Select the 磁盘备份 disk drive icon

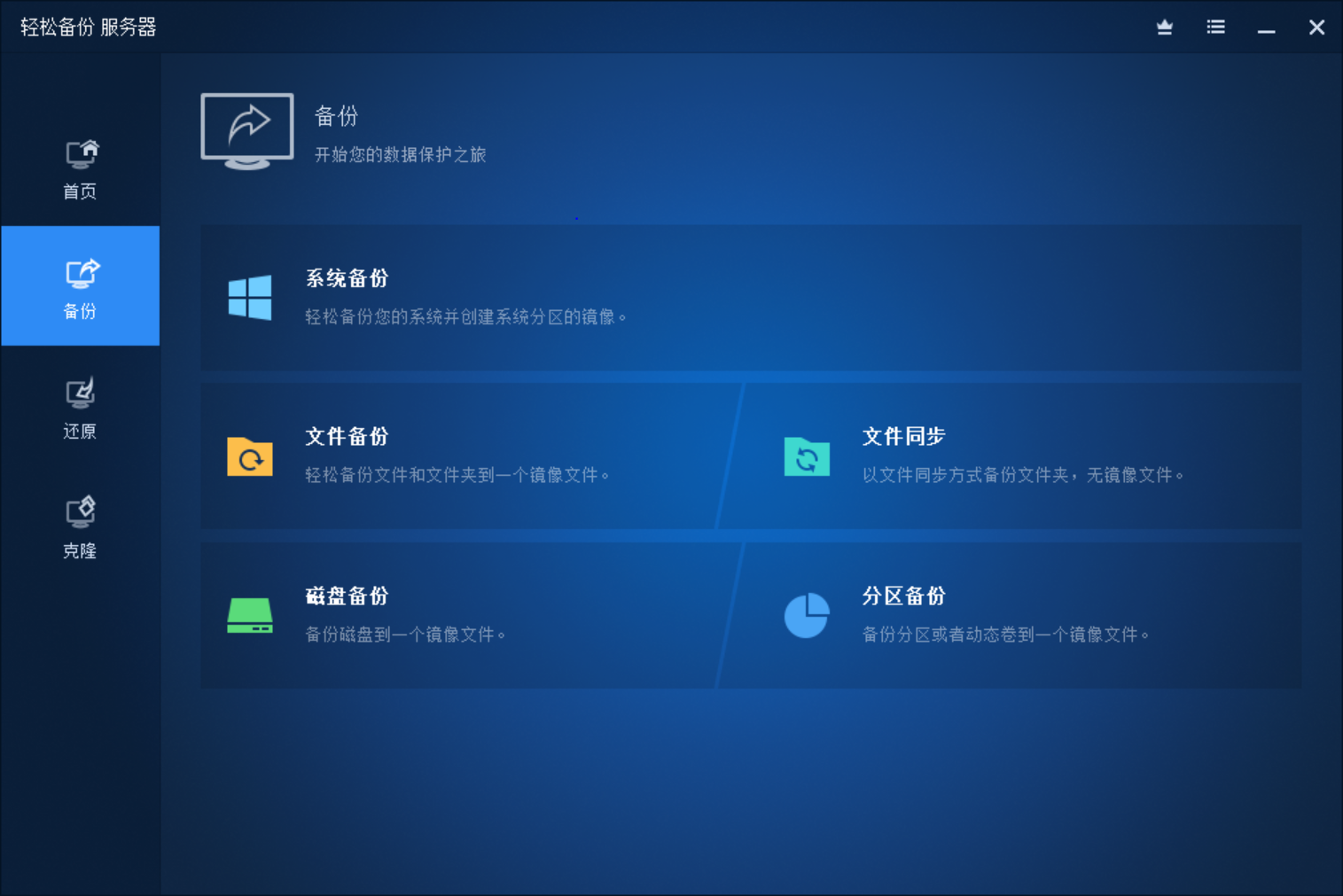point(249,615)
